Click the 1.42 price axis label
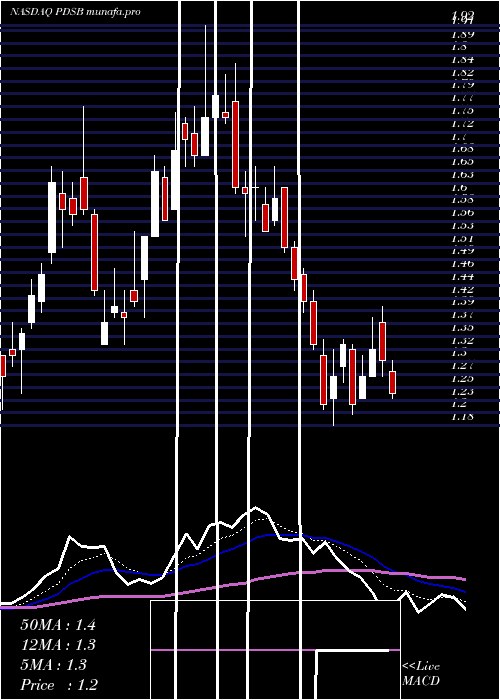Viewport: 500px width, 700px height. (x=462, y=290)
